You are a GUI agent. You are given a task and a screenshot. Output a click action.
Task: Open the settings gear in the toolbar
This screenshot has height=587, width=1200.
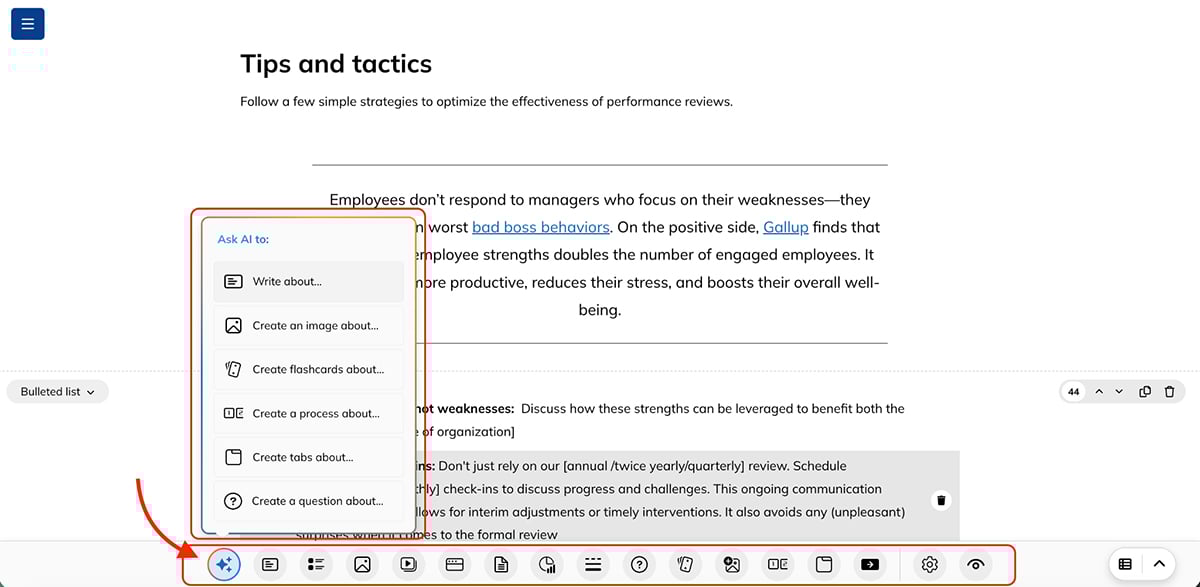click(x=929, y=564)
